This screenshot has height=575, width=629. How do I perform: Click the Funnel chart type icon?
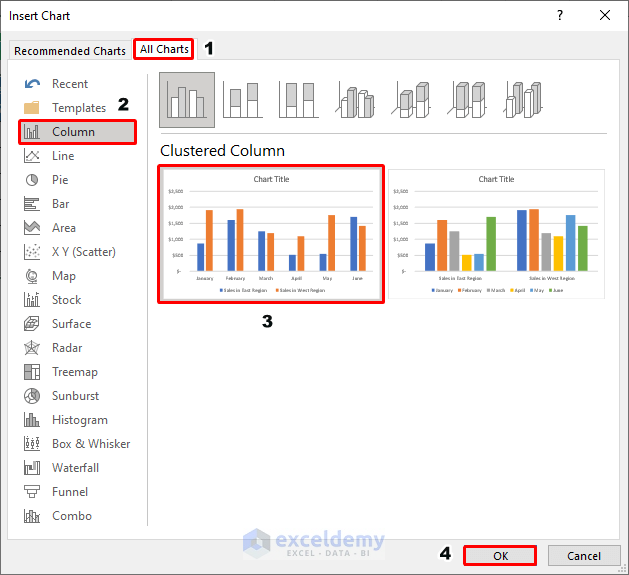click(x=32, y=492)
